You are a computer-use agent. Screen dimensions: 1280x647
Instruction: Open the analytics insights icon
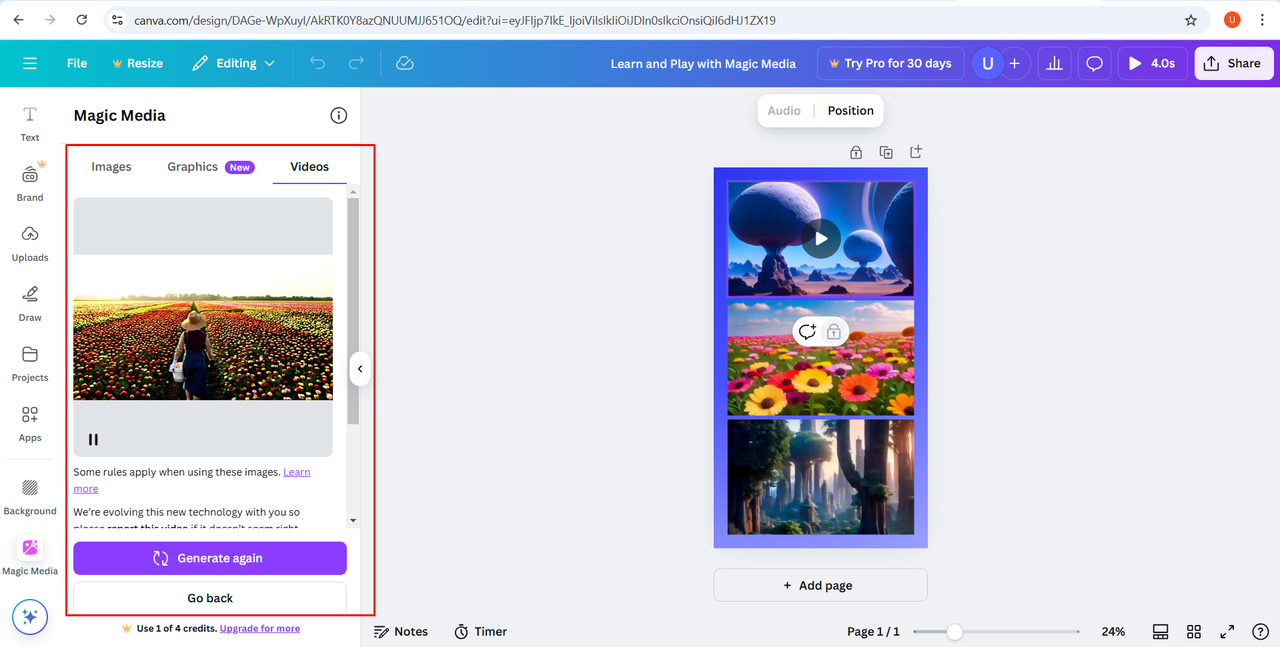1054,63
